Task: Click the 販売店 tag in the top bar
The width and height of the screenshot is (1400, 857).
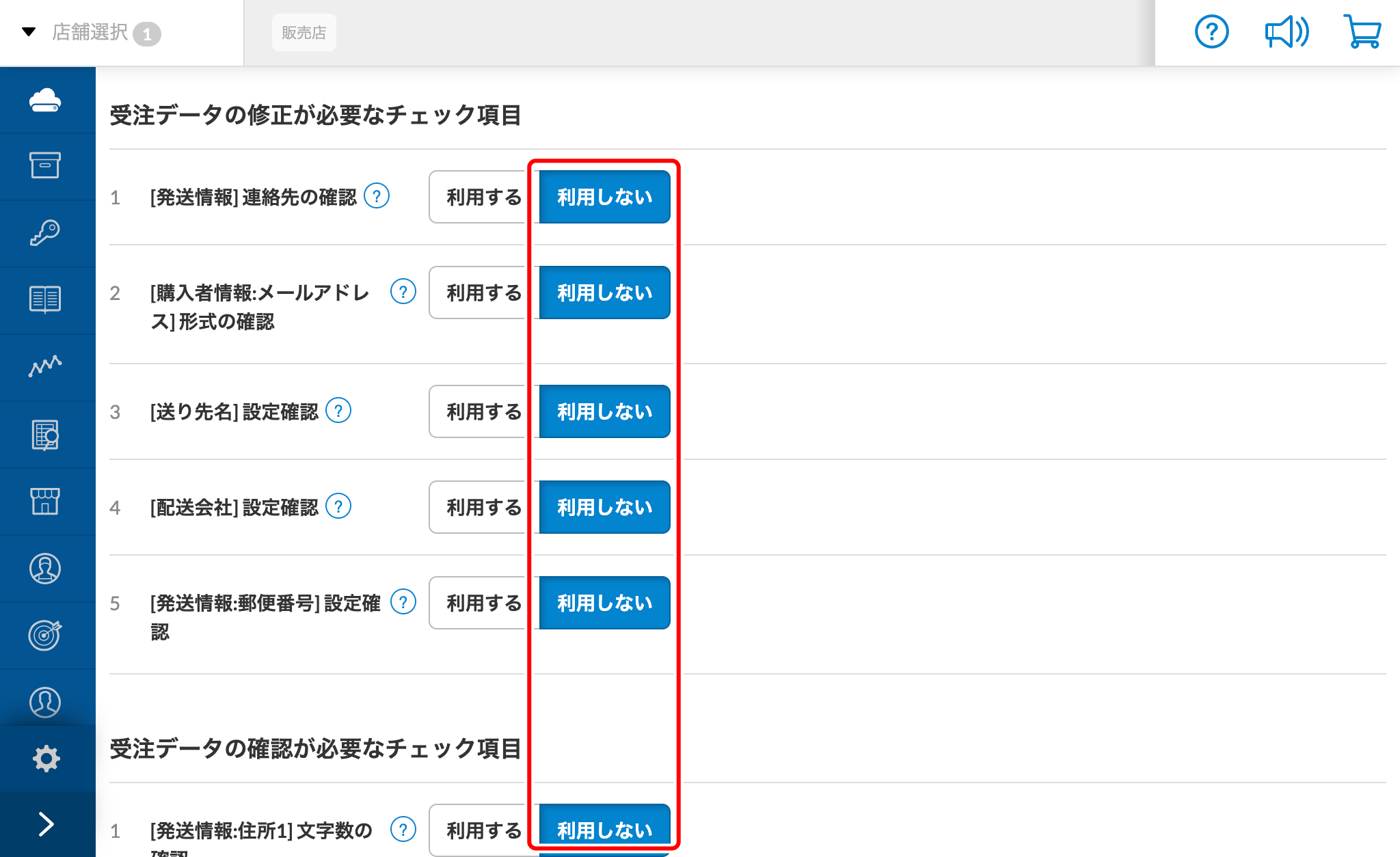Action: point(304,33)
